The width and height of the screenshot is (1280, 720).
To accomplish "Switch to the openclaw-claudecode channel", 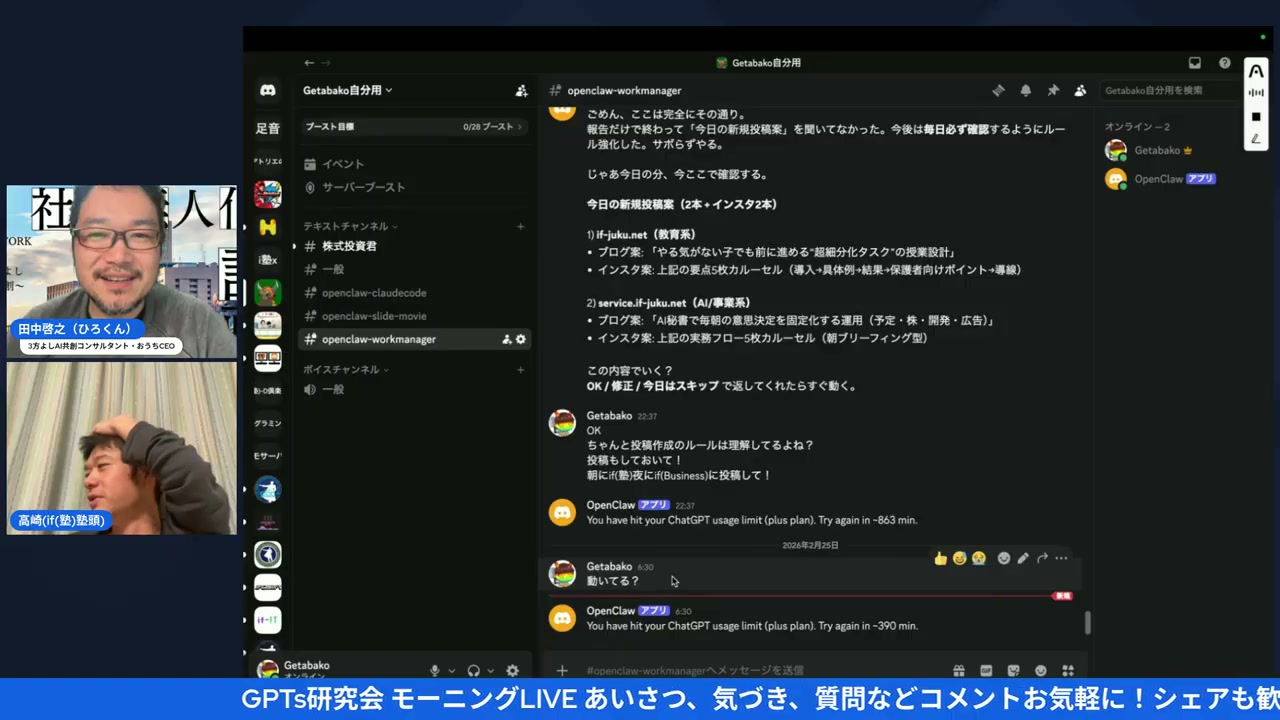I will 374,292.
